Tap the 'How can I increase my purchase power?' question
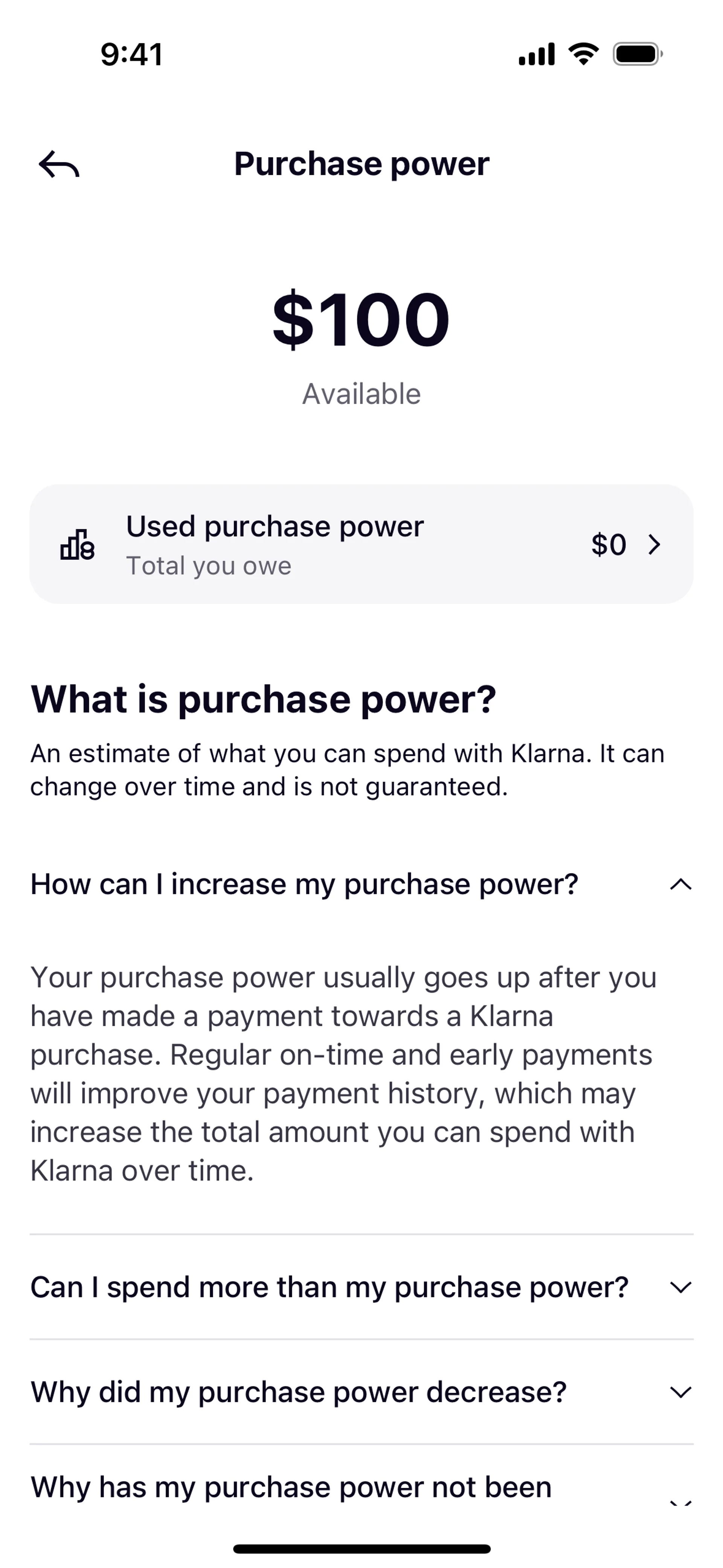 (x=304, y=884)
